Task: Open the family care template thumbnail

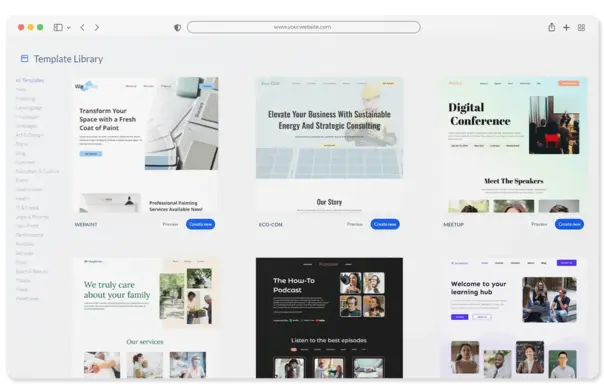Action: pos(145,318)
